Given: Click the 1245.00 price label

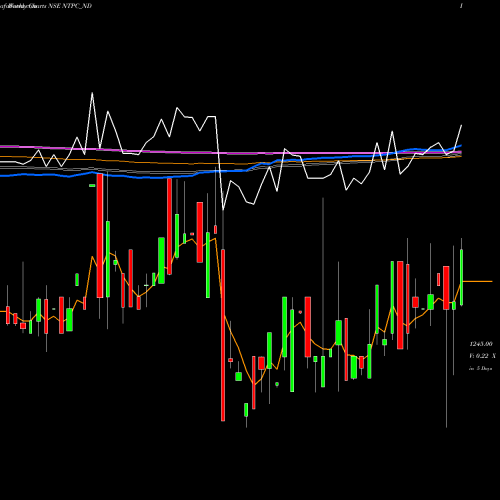Looking at the screenshot, I should pos(481,344).
